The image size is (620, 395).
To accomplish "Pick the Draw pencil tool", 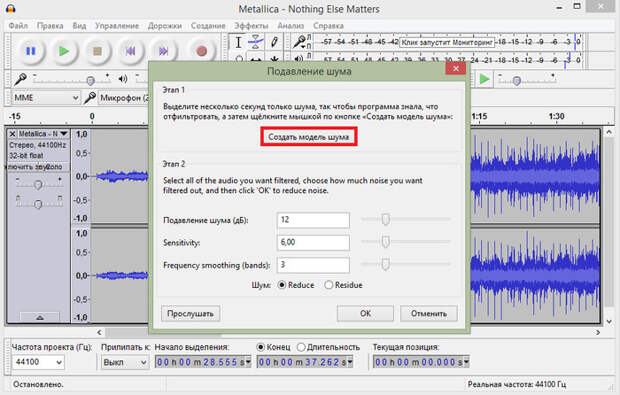I will click(274, 42).
